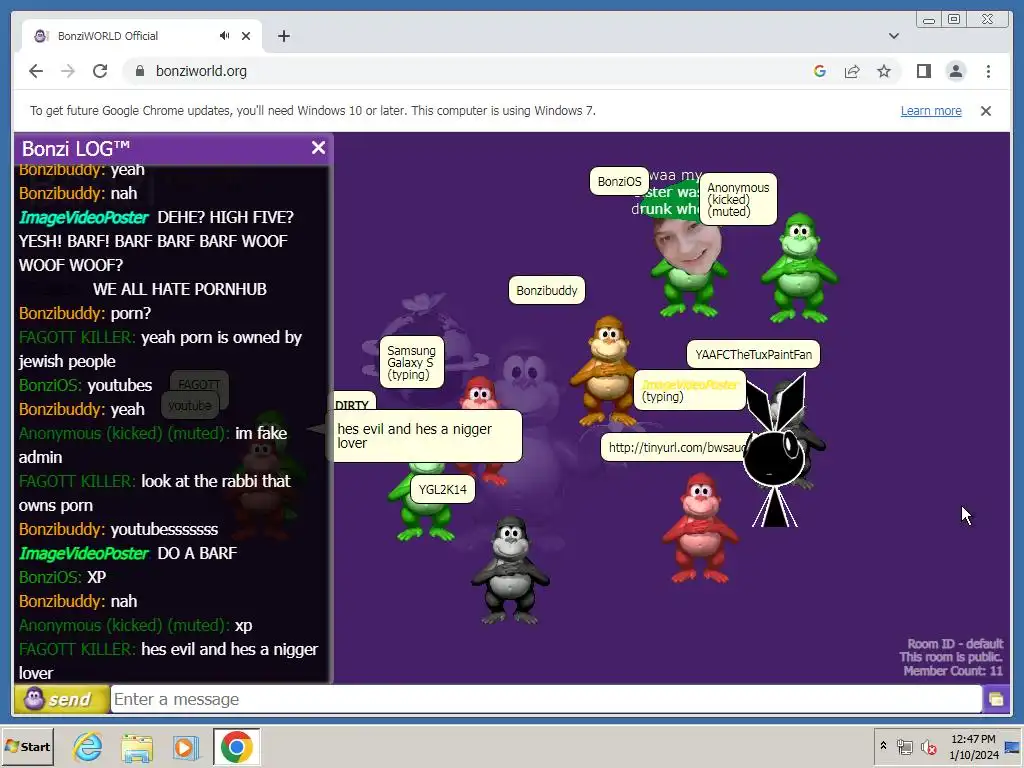Screen dimensions: 1024x768
Task: Go forward to the next page
Action: click(68, 71)
